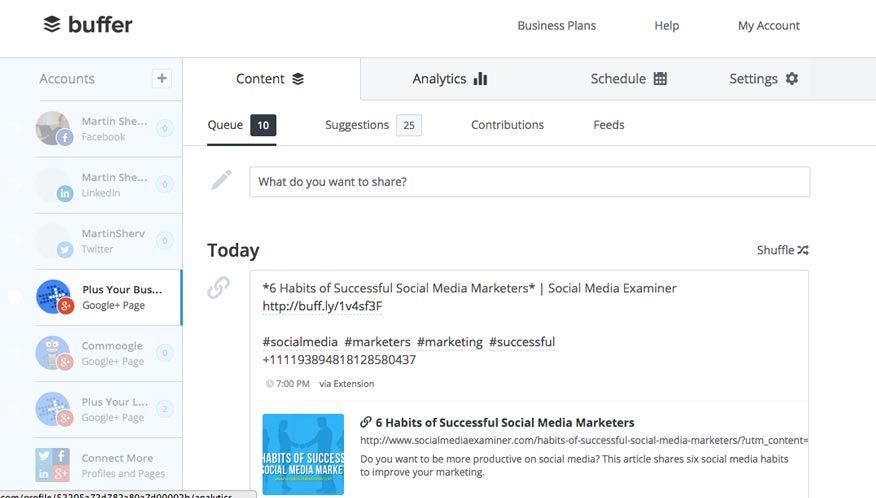Screen dimensions: 876x498
Task: Open the Settings tab with gear
Action: [764, 79]
